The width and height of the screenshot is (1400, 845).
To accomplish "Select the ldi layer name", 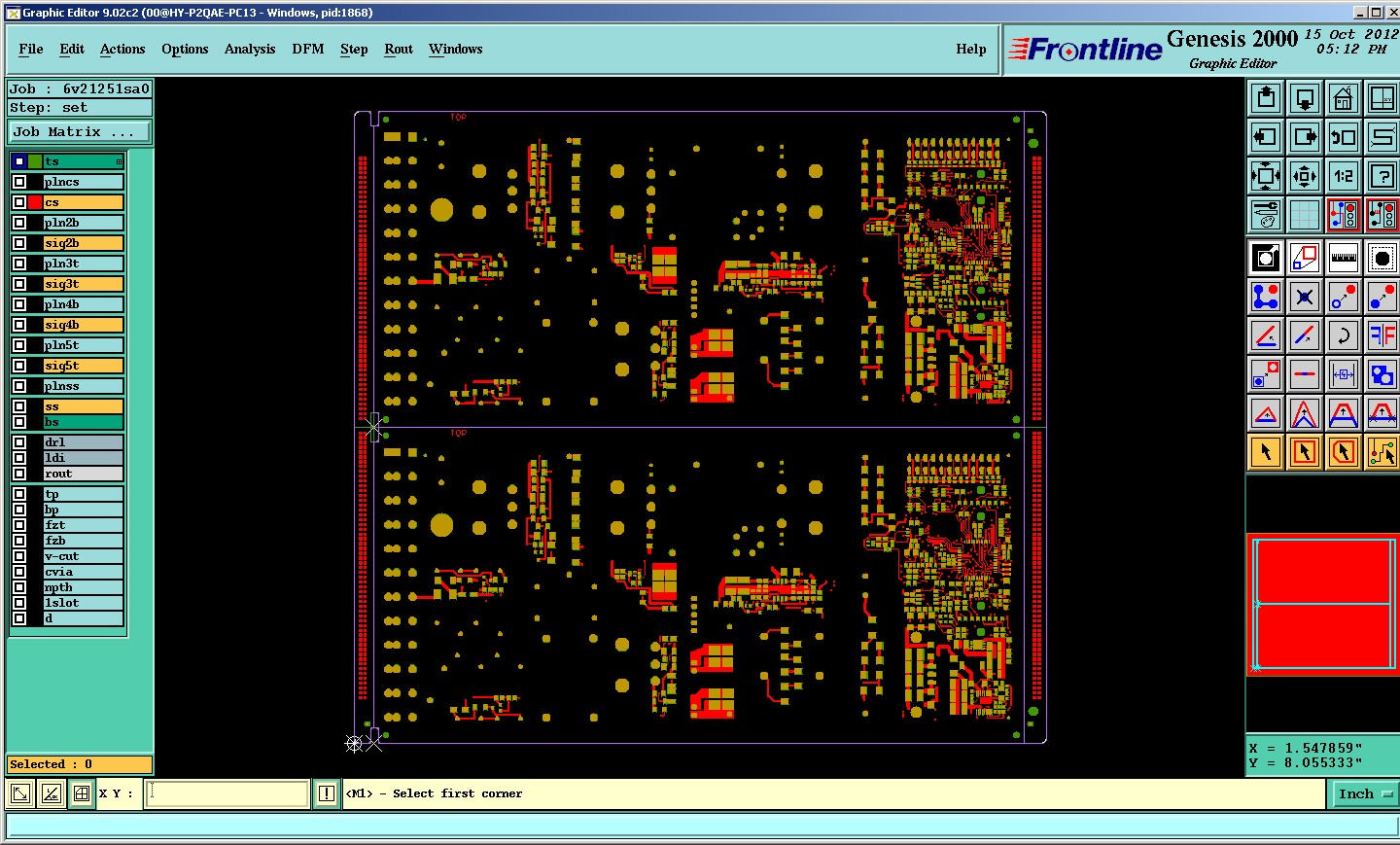I will pos(84,458).
